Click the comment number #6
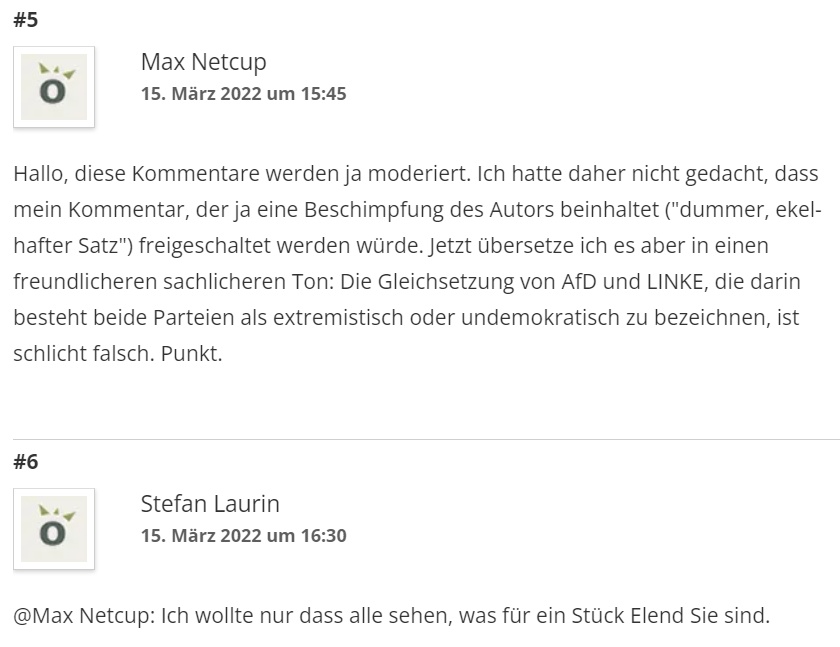 [26, 462]
